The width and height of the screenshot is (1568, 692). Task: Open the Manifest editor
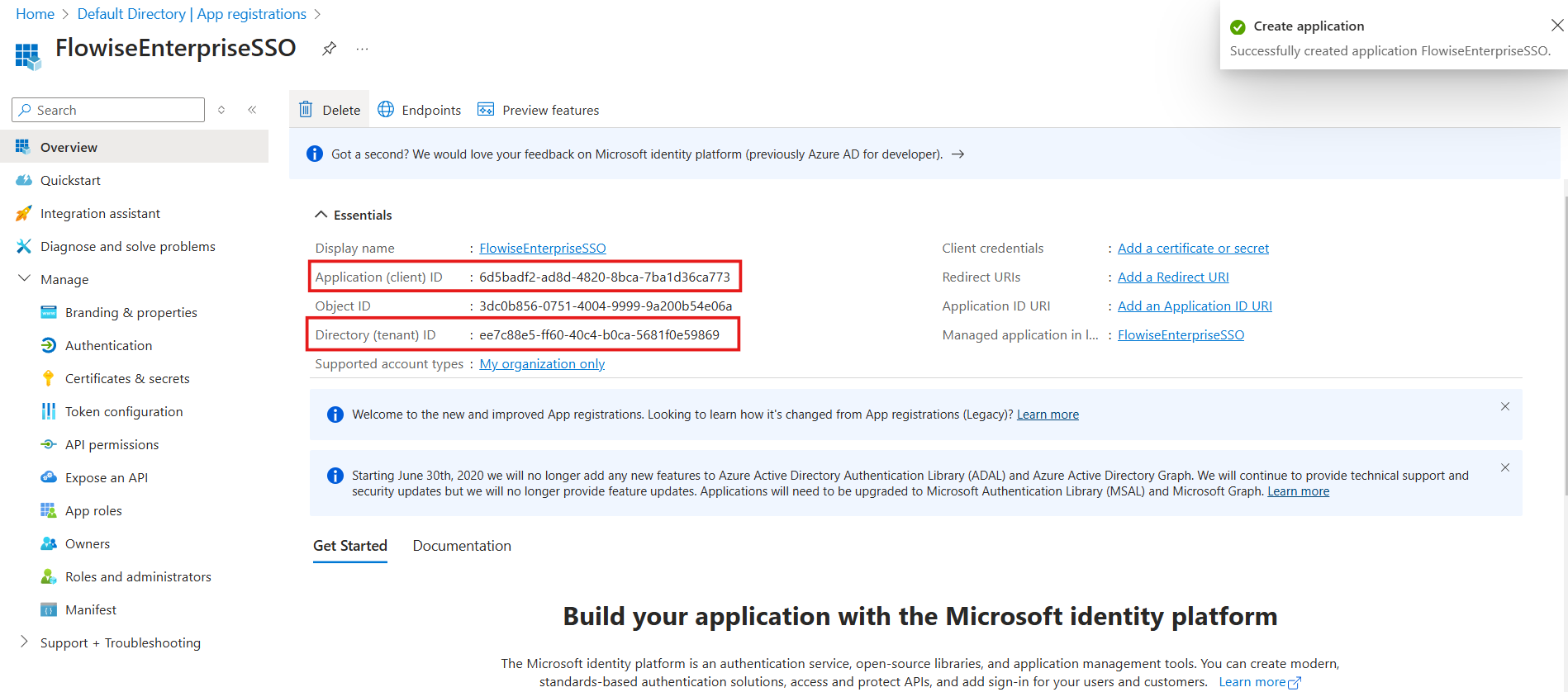(91, 609)
